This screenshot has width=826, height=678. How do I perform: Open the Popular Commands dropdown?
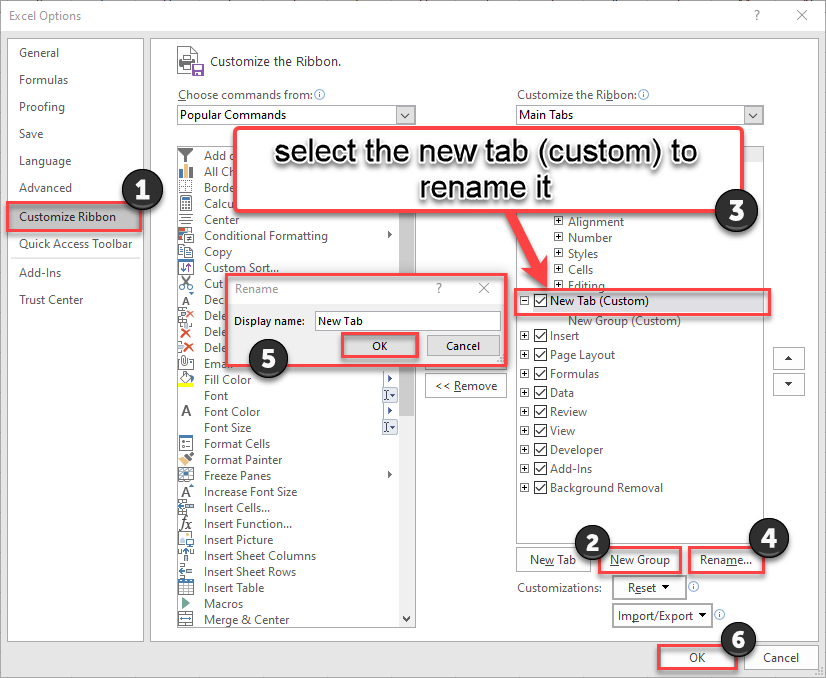coord(404,115)
